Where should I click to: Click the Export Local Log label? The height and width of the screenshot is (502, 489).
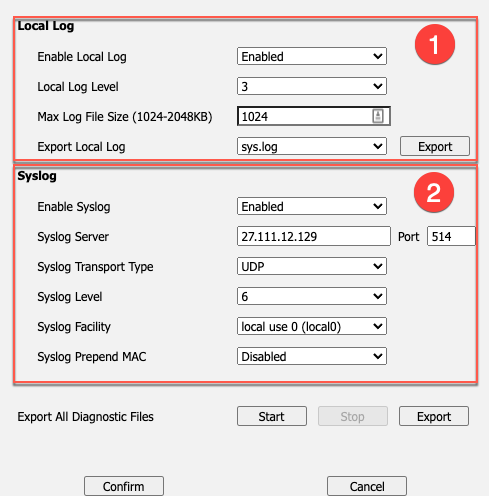(81, 147)
